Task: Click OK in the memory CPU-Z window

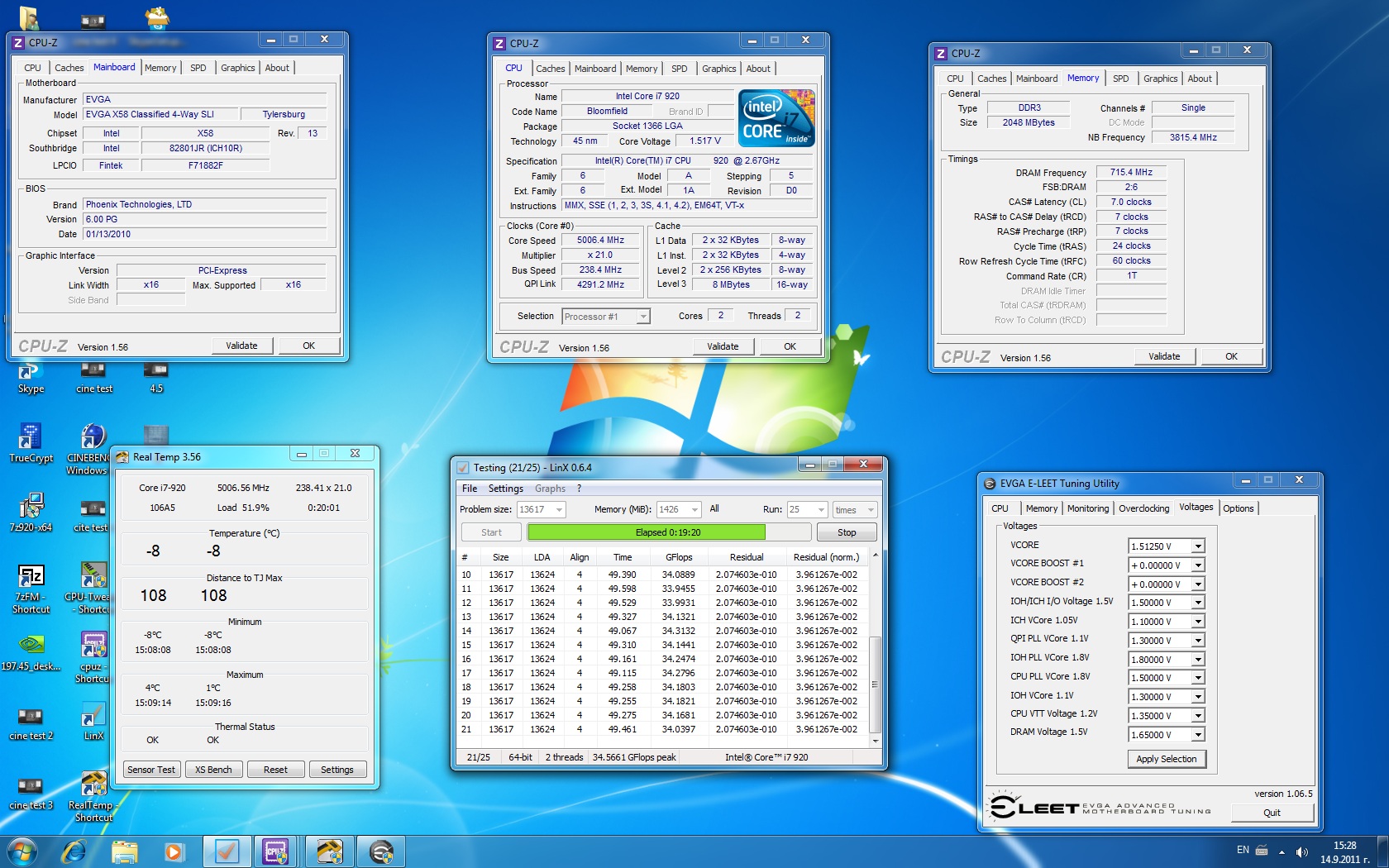Action: 1231,356
